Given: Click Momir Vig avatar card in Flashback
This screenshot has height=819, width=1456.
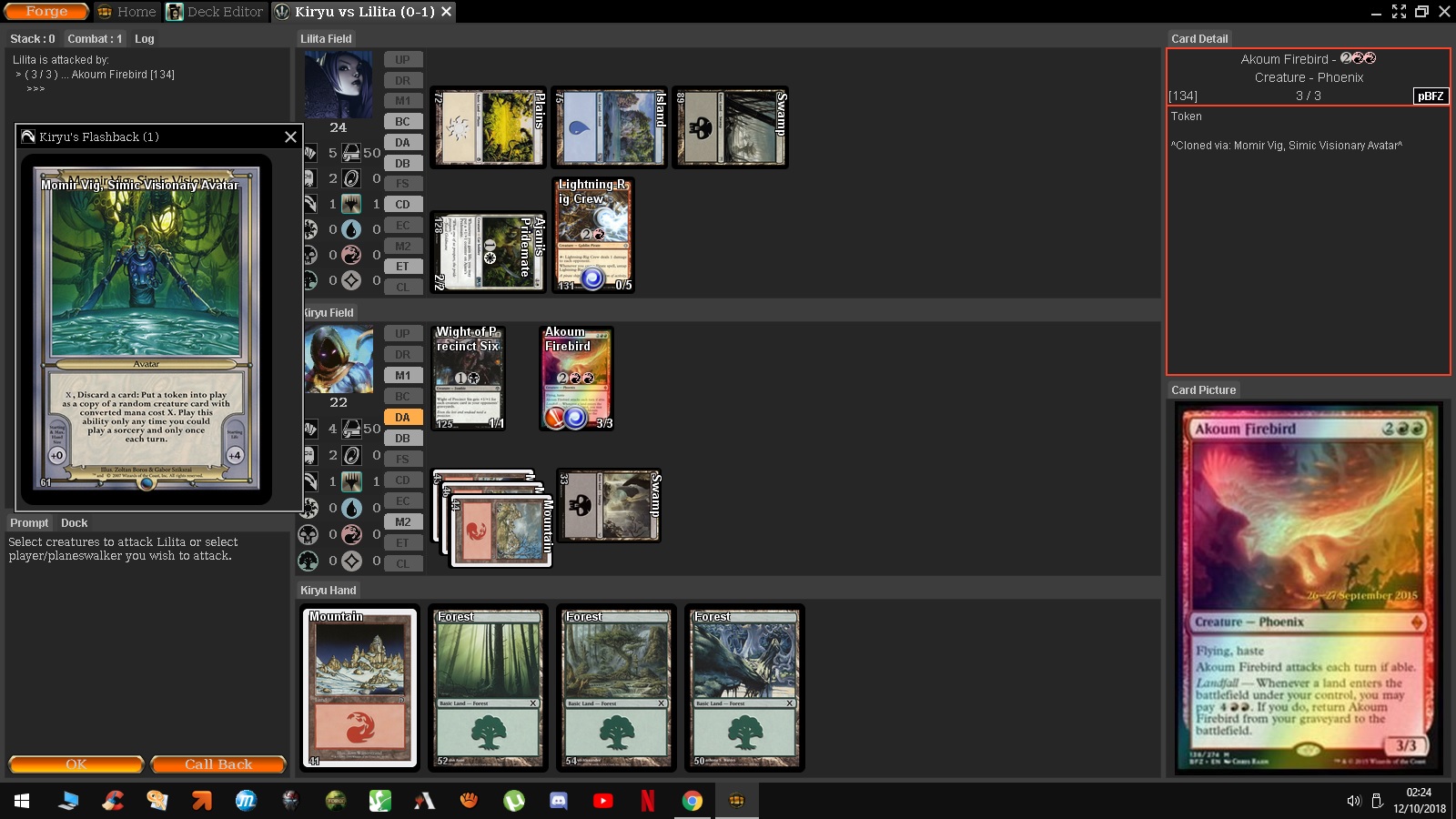Looking at the screenshot, I should point(147,329).
